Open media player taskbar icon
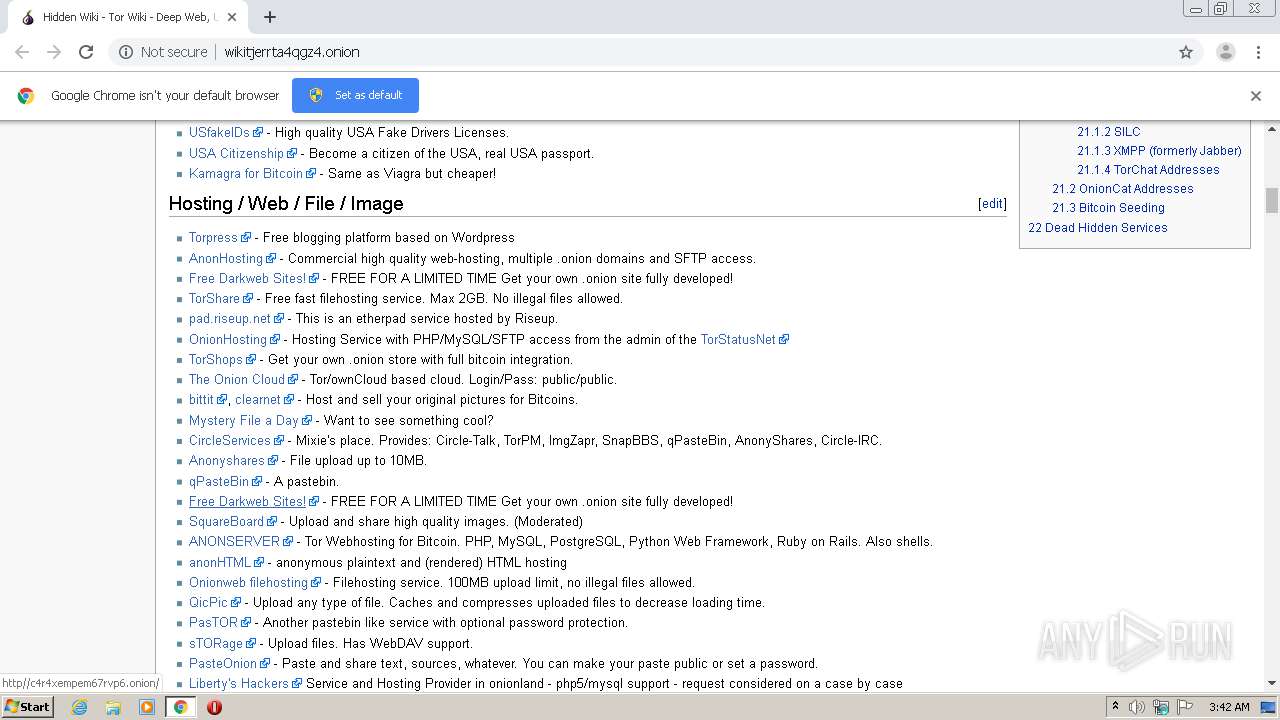This screenshot has height=720, width=1280. [147, 707]
